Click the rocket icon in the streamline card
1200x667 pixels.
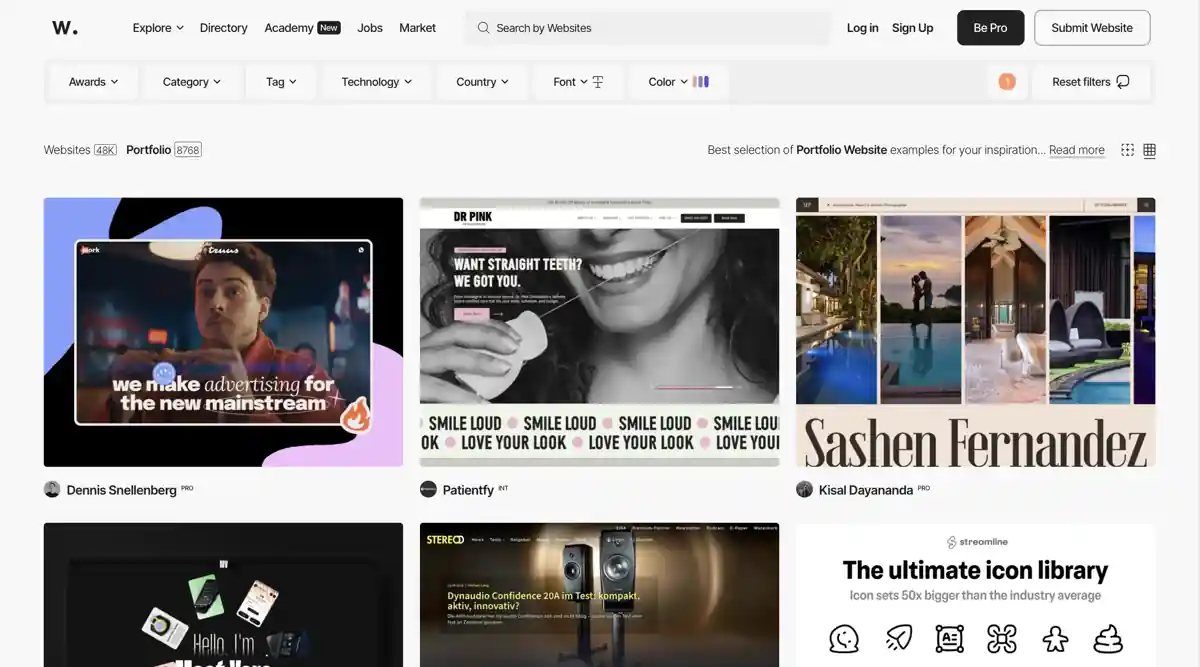[x=897, y=638]
